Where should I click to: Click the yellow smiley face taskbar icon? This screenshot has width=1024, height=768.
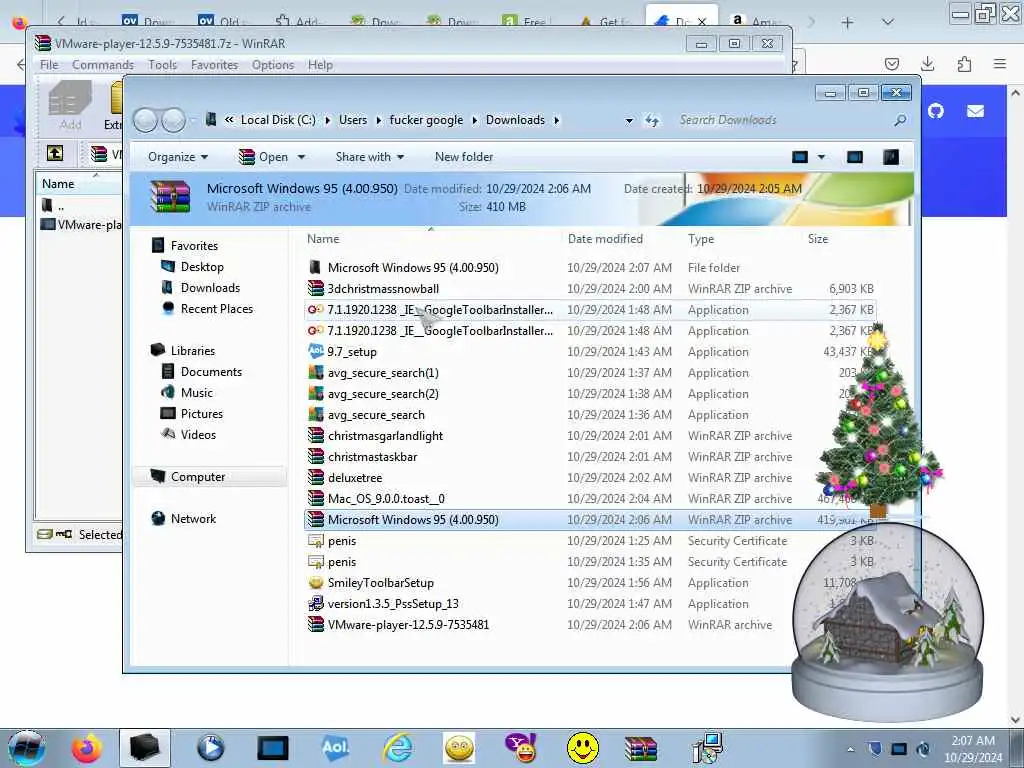click(583, 748)
